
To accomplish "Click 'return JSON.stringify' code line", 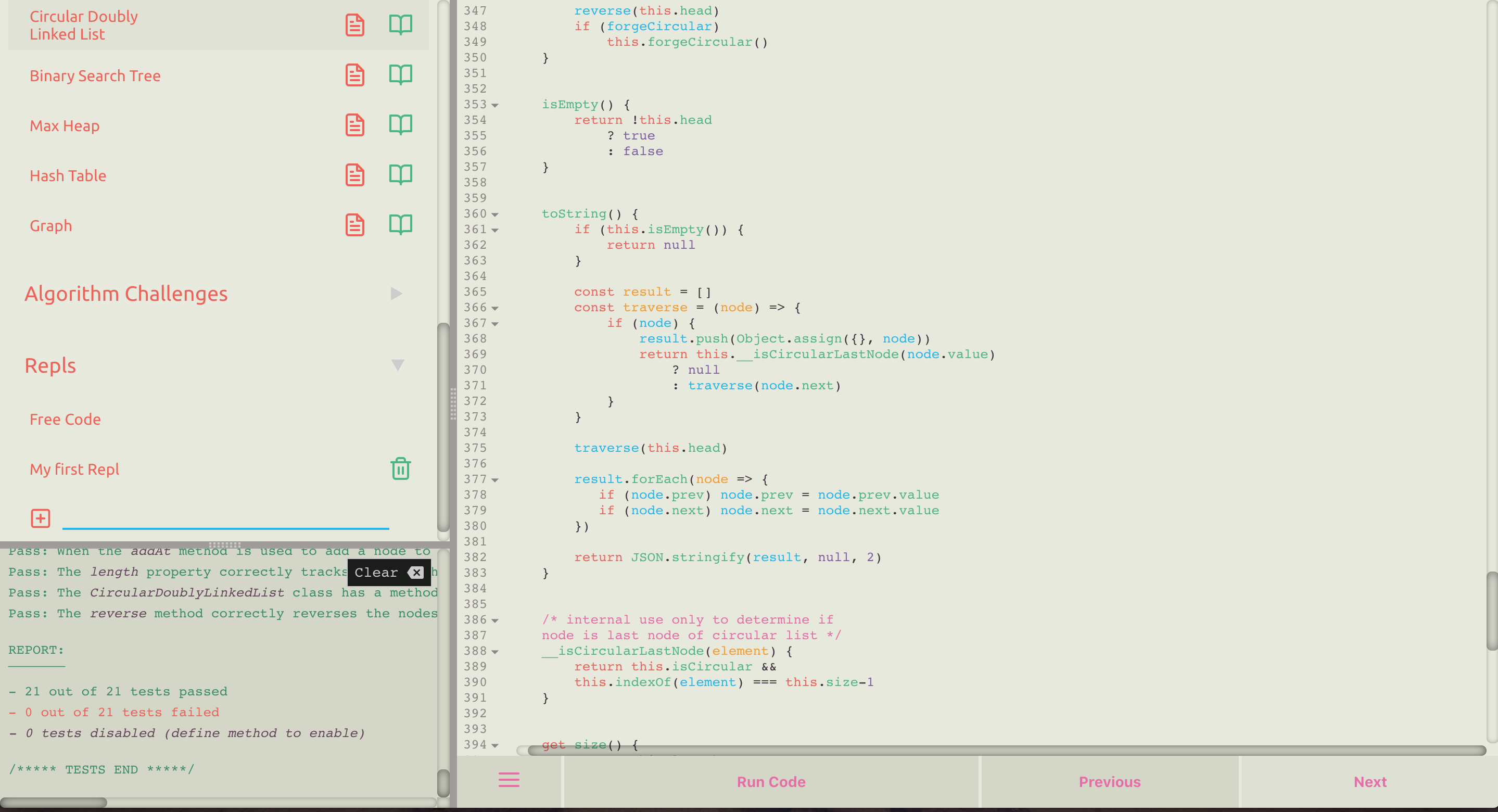I will tap(728, 557).
